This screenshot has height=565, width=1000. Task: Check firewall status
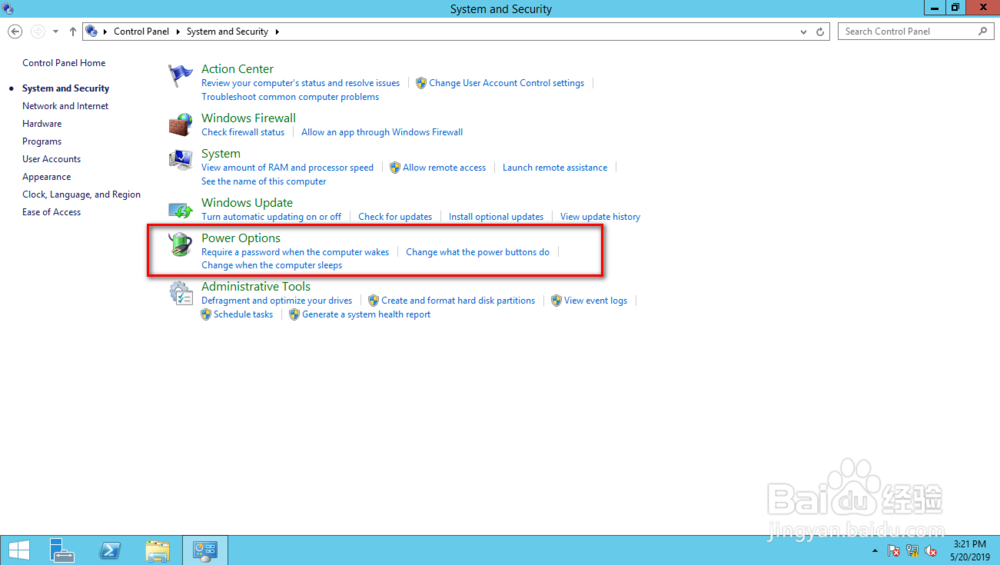(x=243, y=132)
